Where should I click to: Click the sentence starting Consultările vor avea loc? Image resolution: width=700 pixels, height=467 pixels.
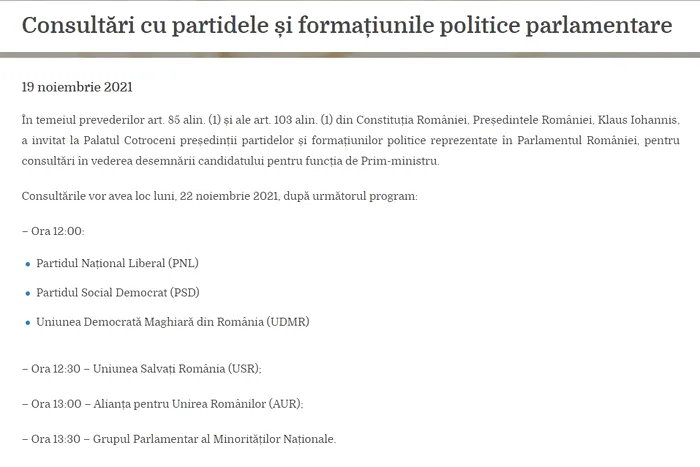coord(221,196)
